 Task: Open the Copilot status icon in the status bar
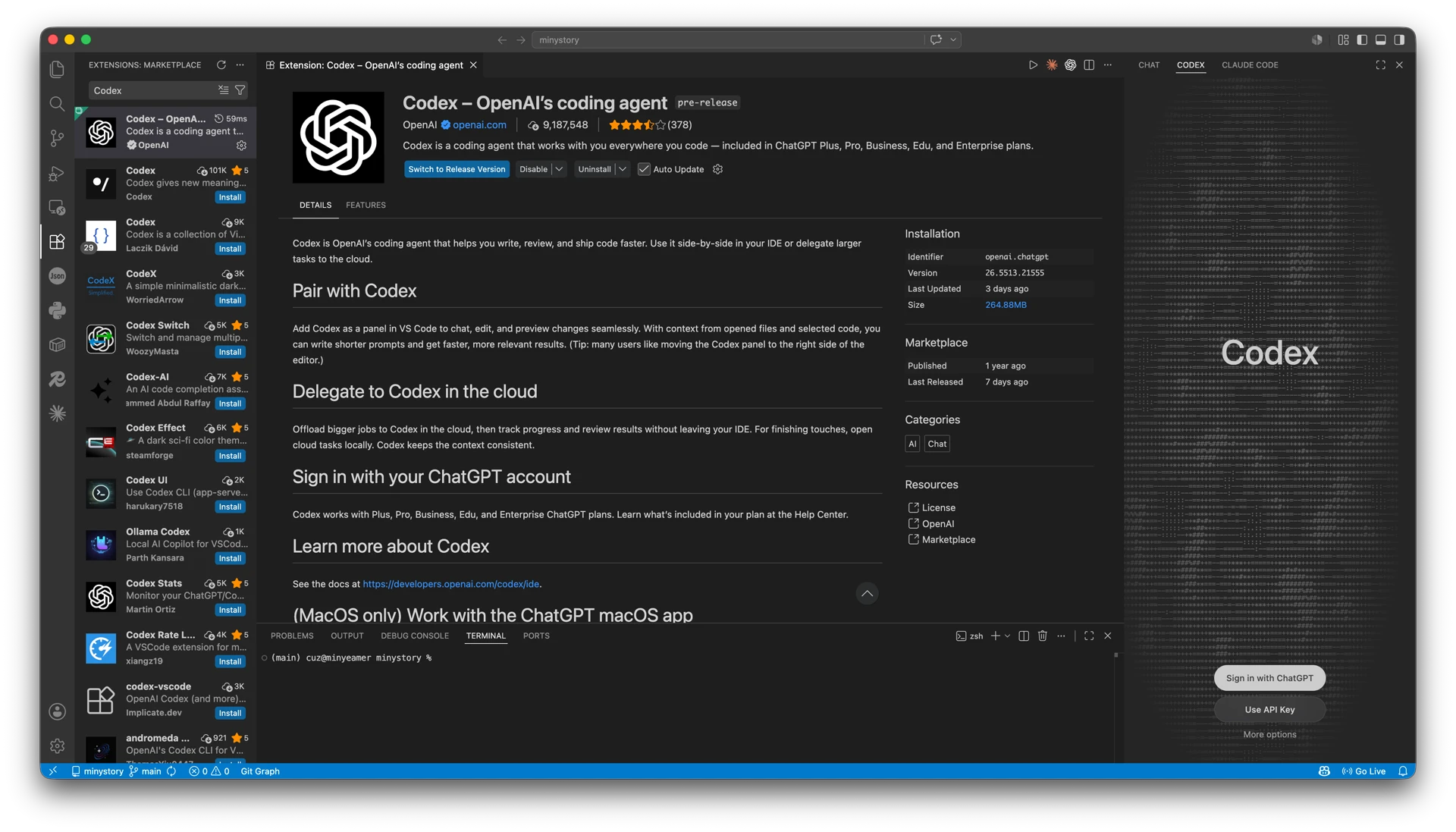(x=1324, y=771)
